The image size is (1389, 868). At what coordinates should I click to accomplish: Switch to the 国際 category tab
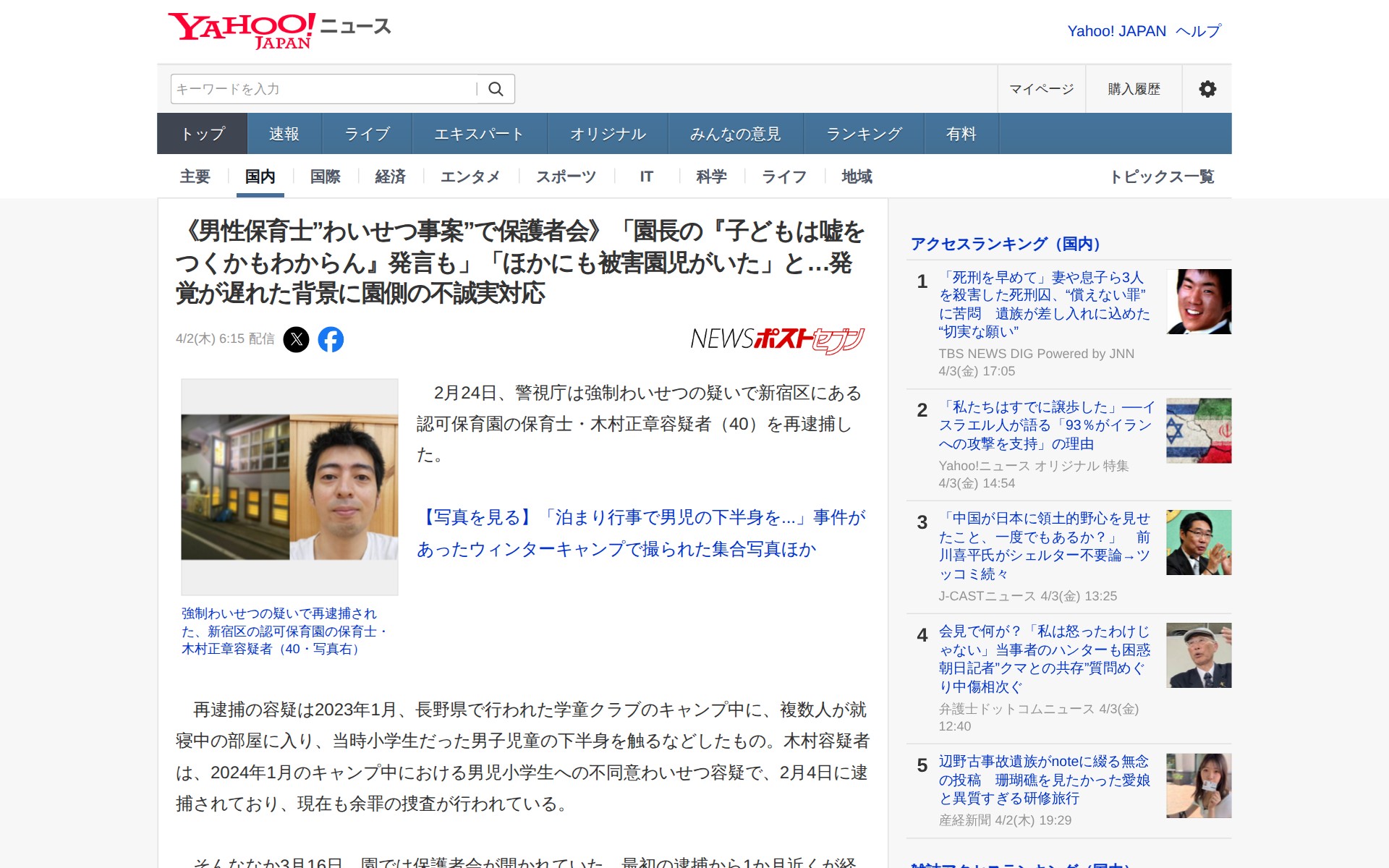coord(325,176)
